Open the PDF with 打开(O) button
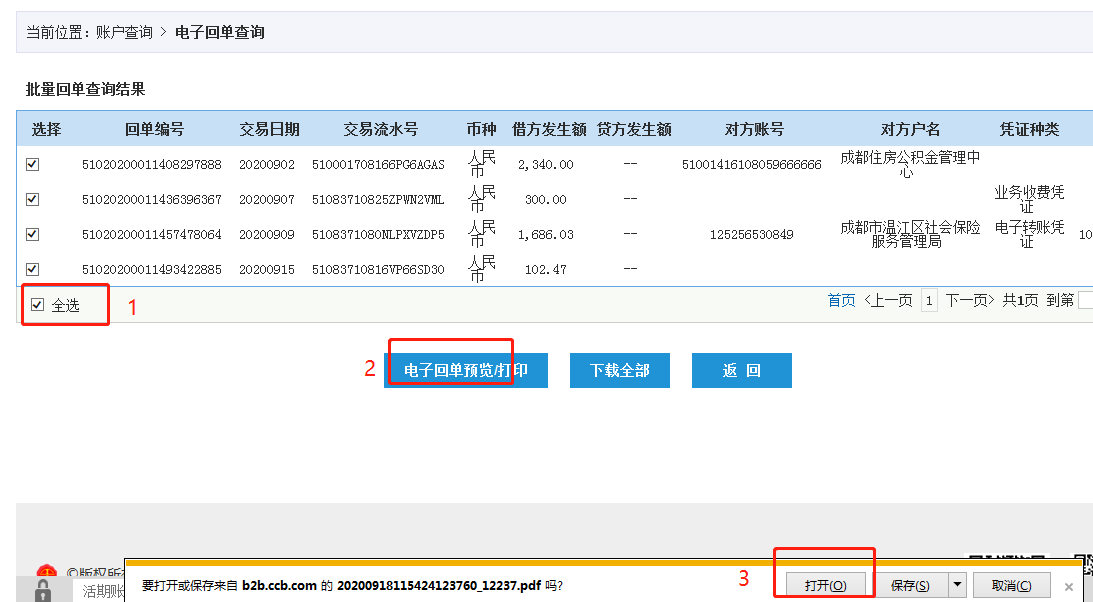The height and width of the screenshot is (602, 1093). (826, 585)
